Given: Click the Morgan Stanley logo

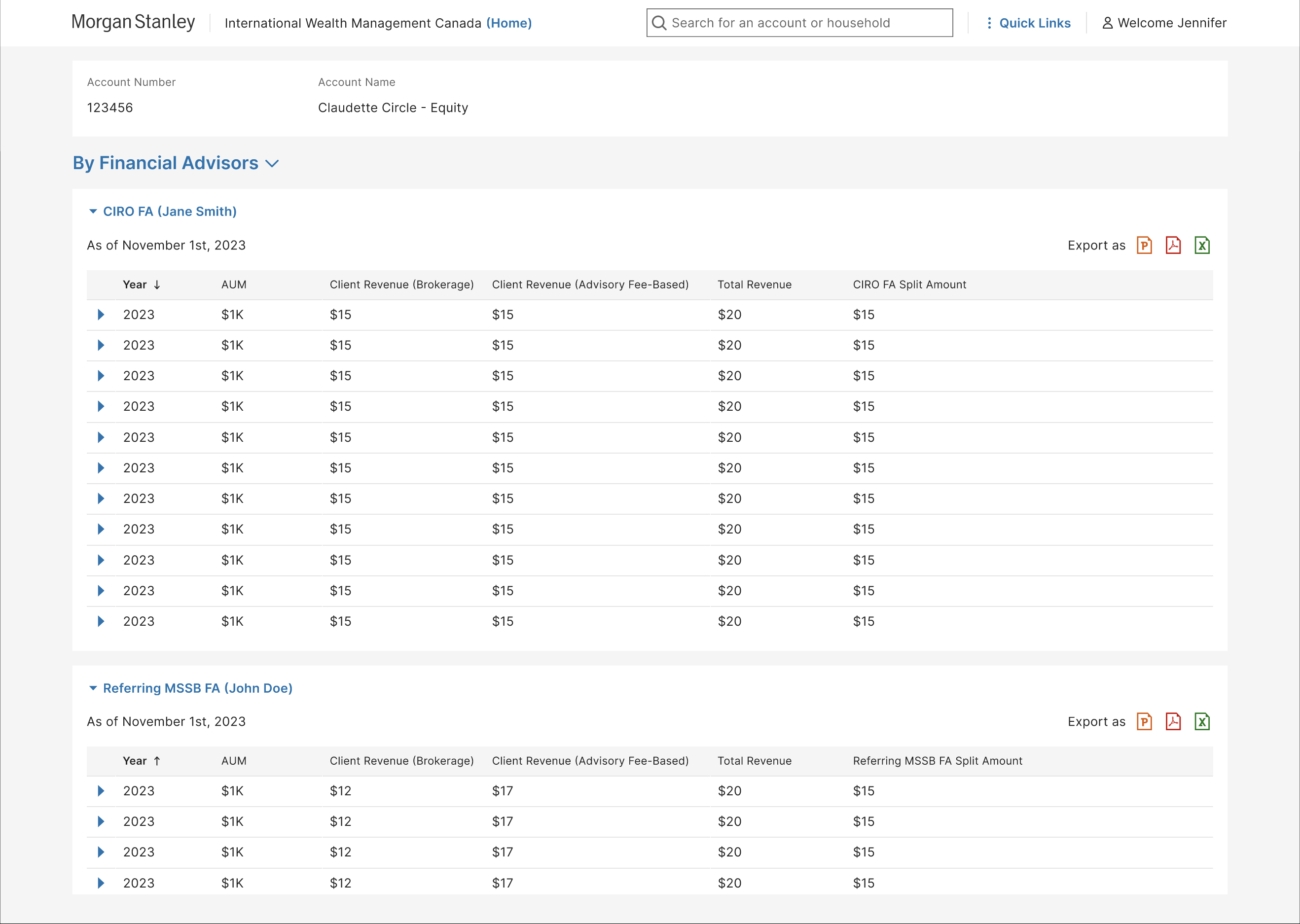Looking at the screenshot, I should [x=133, y=22].
